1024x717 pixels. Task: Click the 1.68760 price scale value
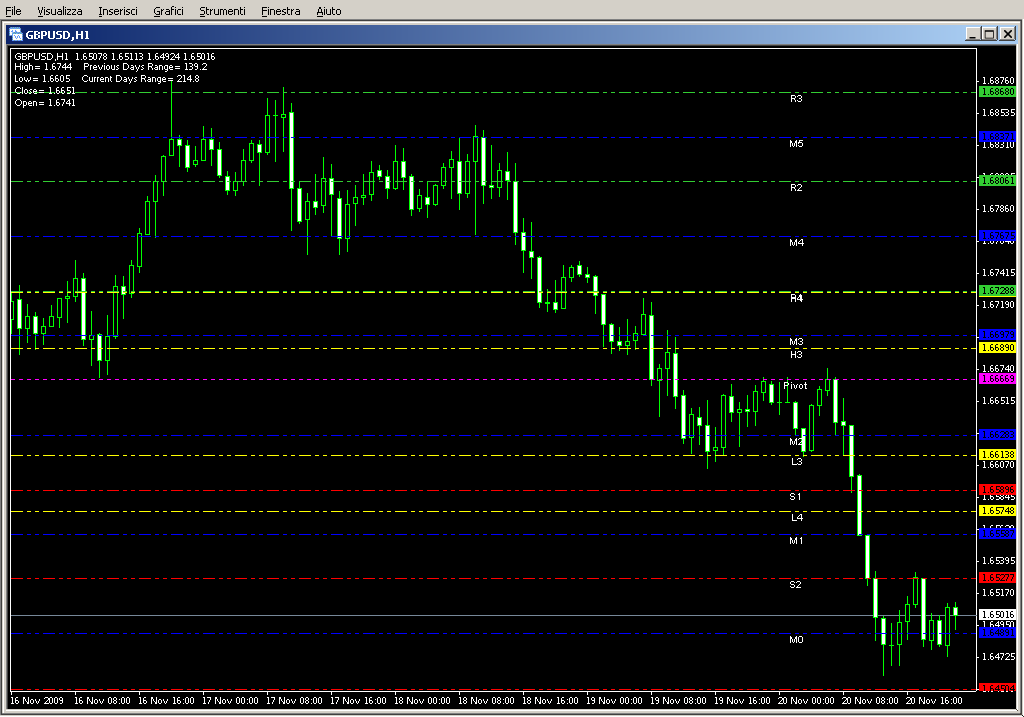click(999, 81)
